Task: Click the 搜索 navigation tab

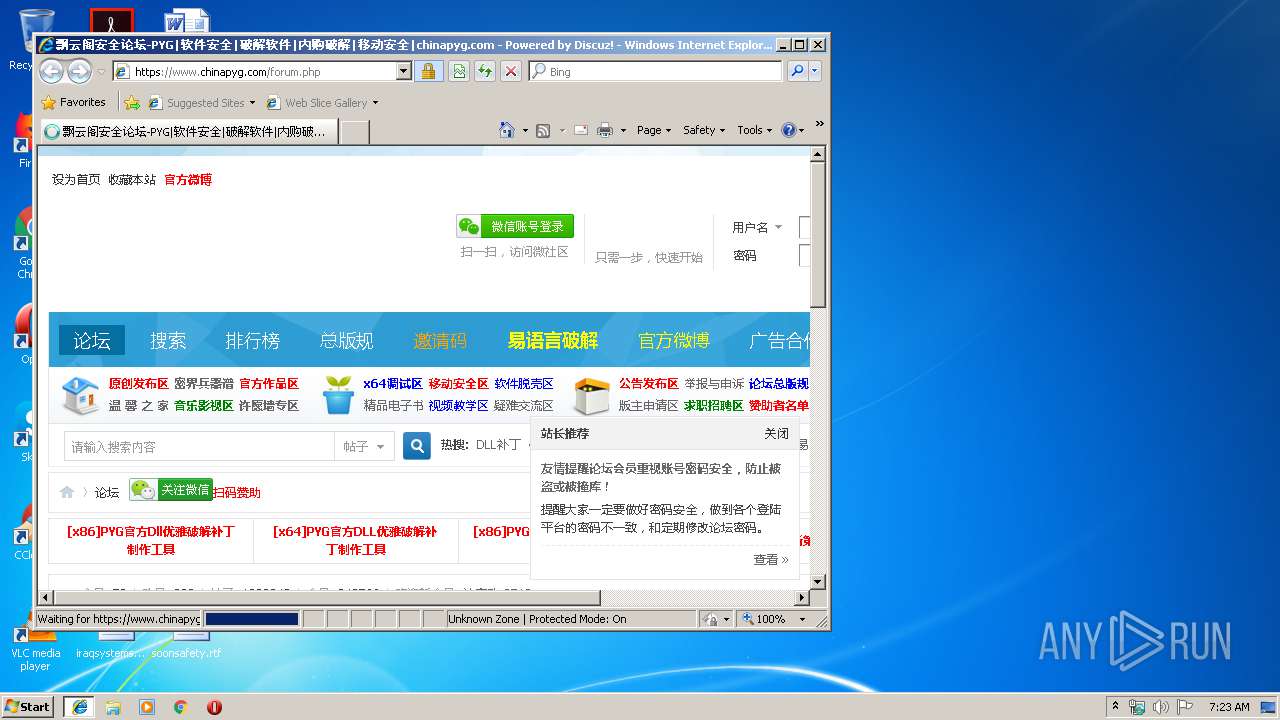Action: (168, 340)
